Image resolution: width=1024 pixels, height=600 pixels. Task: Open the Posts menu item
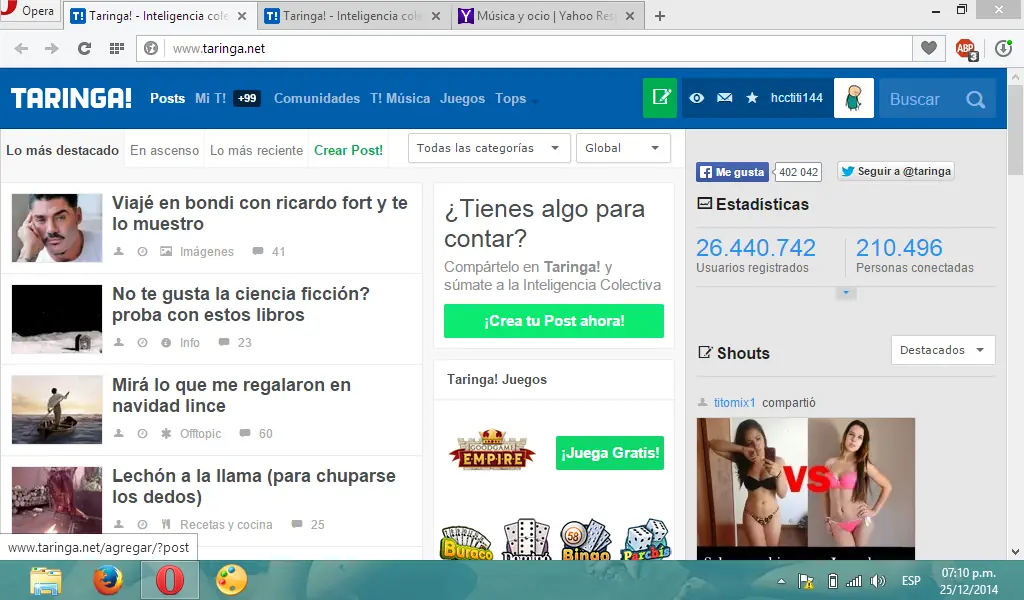point(167,98)
